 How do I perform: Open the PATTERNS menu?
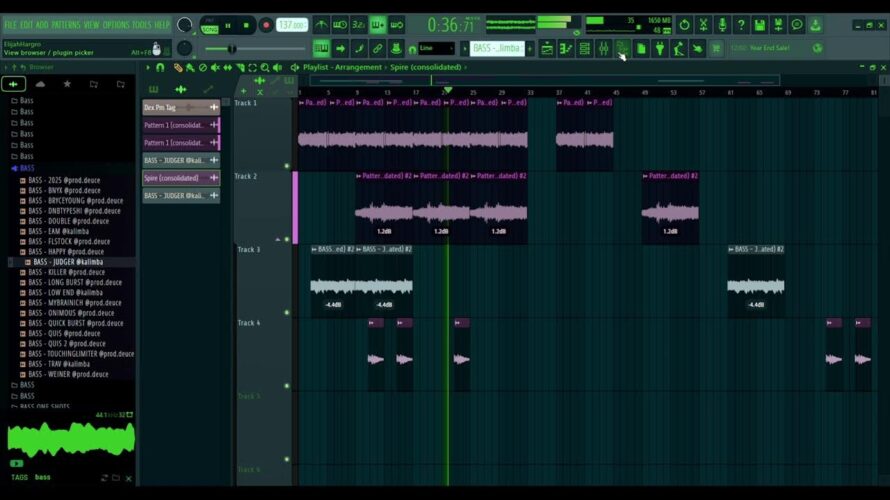coord(65,25)
